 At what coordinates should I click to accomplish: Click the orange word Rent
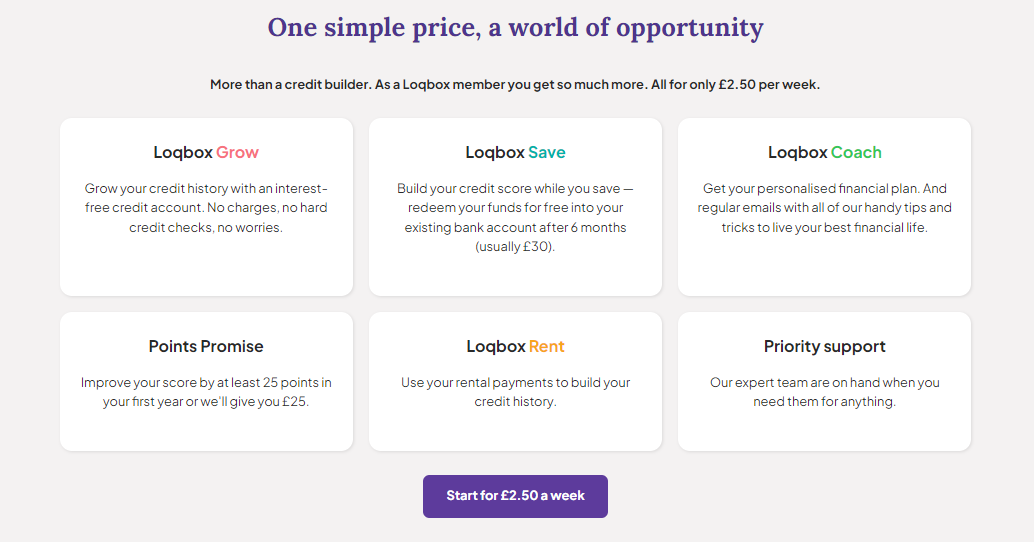[x=546, y=347]
